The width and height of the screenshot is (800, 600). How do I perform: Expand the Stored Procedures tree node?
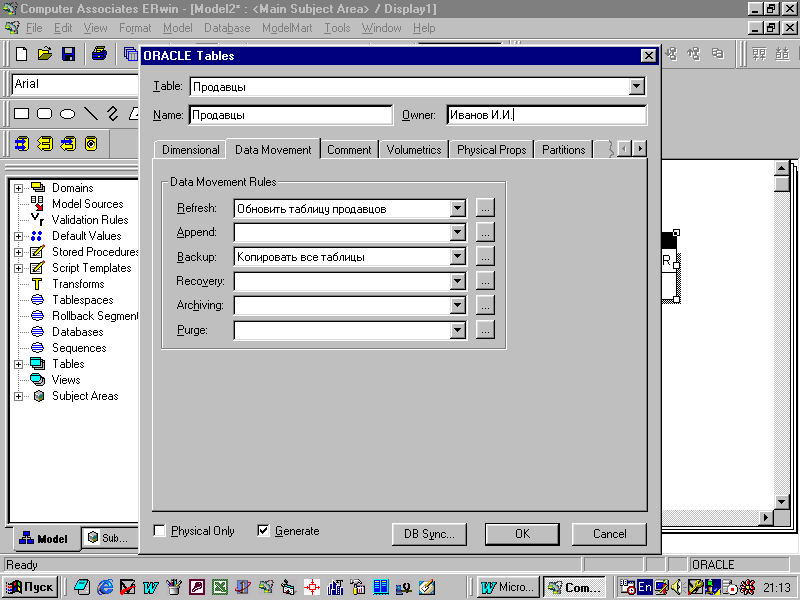tap(18, 252)
